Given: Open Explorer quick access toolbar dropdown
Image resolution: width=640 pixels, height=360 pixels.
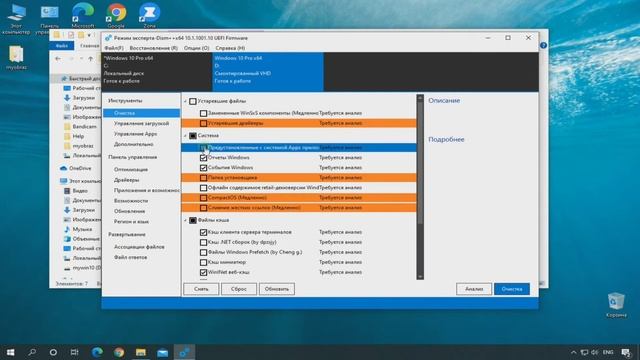Looking at the screenshot, I should click(x=89, y=35).
